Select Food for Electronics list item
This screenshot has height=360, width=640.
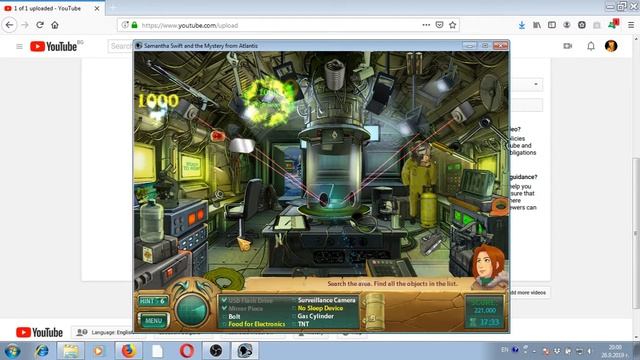click(x=257, y=324)
